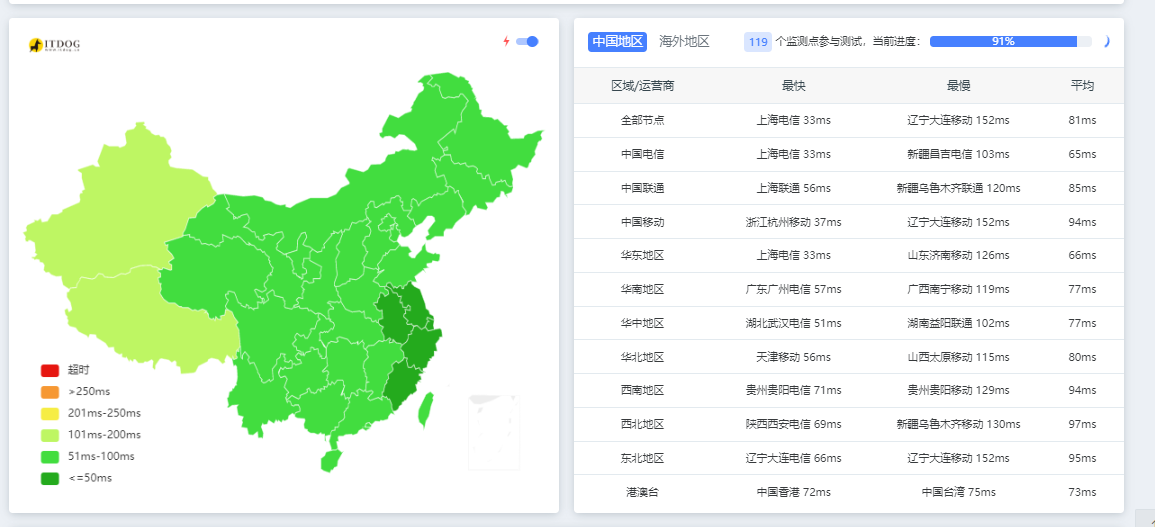Toggle the blue switch above the map
Screen dimensions: 1155x527
tap(527, 42)
